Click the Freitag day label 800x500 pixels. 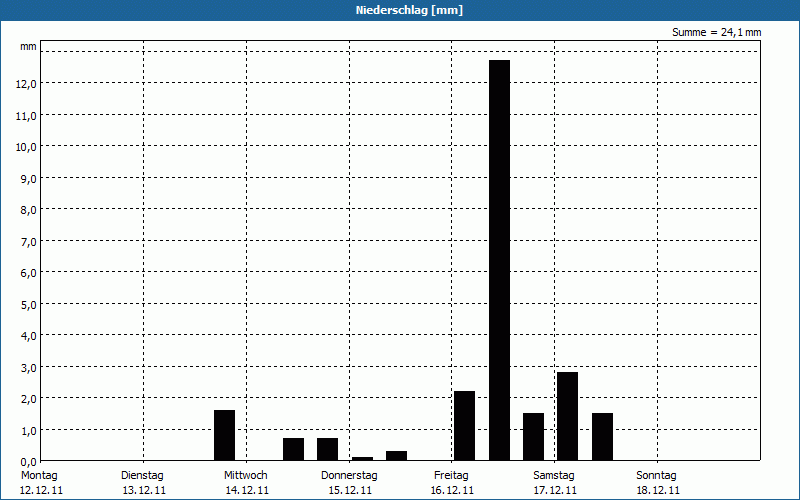pyautogui.click(x=451, y=476)
